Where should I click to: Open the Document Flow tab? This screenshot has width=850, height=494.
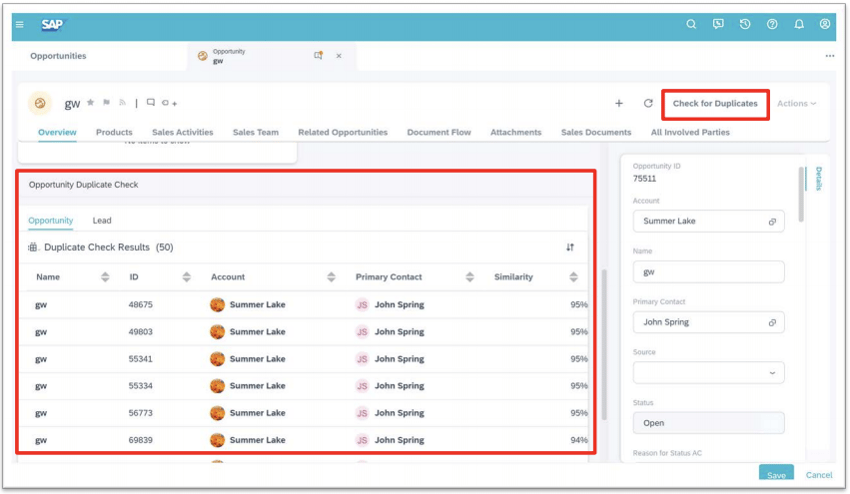click(439, 132)
